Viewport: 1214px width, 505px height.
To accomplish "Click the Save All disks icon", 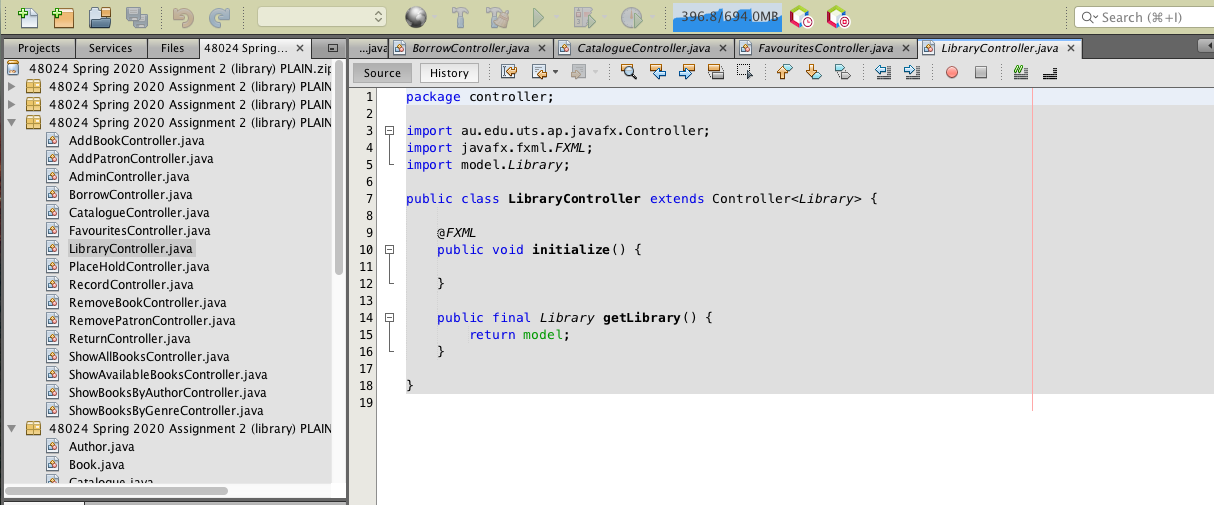I will pos(137,17).
